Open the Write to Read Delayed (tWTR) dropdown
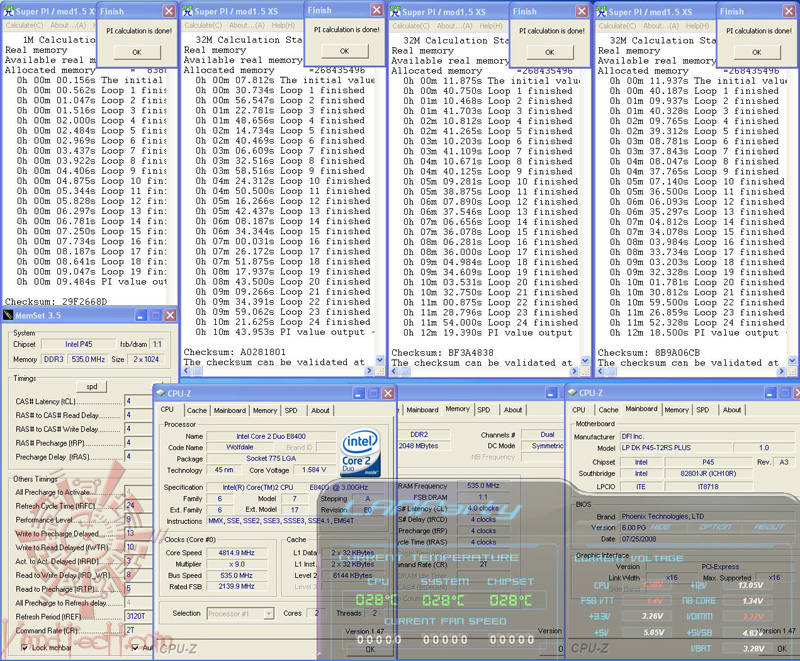Viewport: 800px width, 661px height. click(x=138, y=547)
